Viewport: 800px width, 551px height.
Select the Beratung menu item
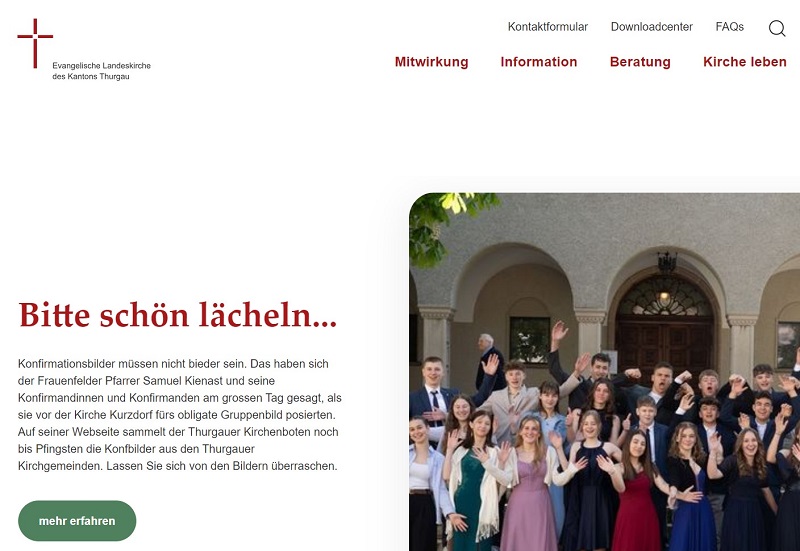click(640, 62)
